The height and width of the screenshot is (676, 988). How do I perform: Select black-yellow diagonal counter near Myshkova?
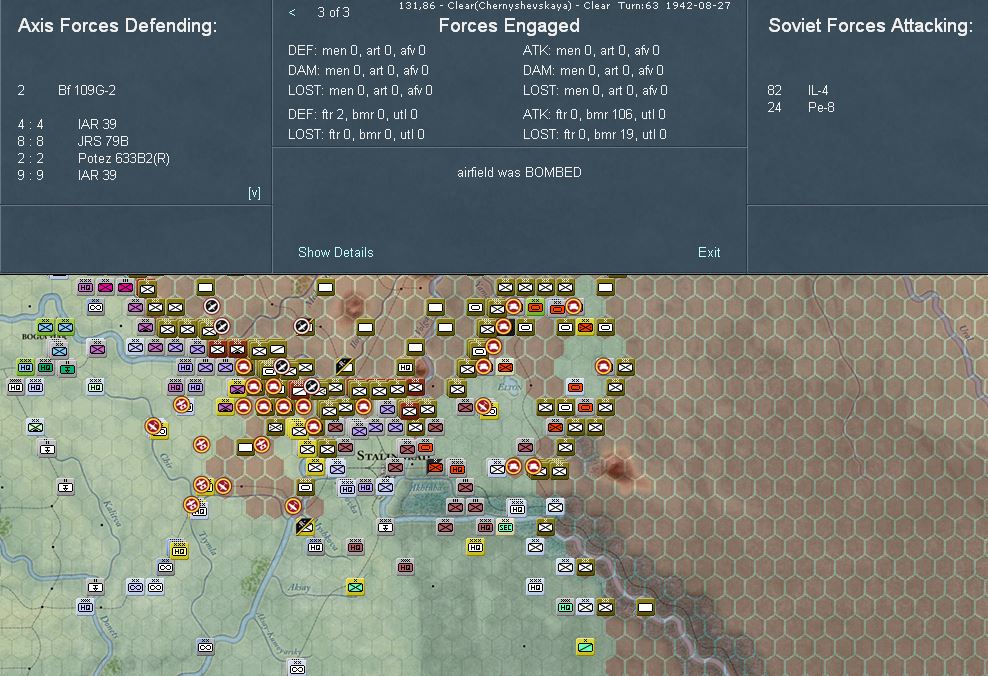305,525
